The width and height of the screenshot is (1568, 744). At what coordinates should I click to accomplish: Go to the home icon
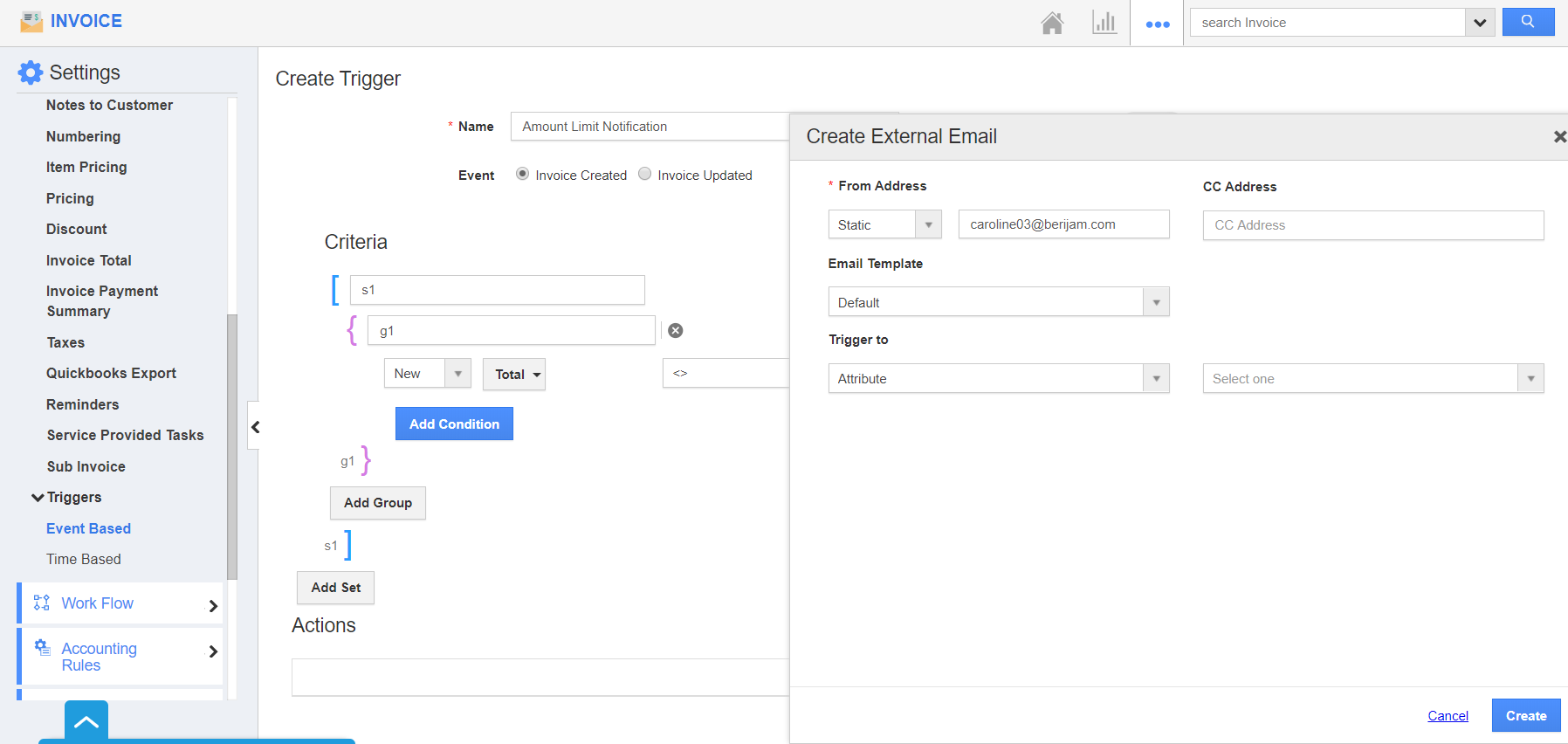1052,23
